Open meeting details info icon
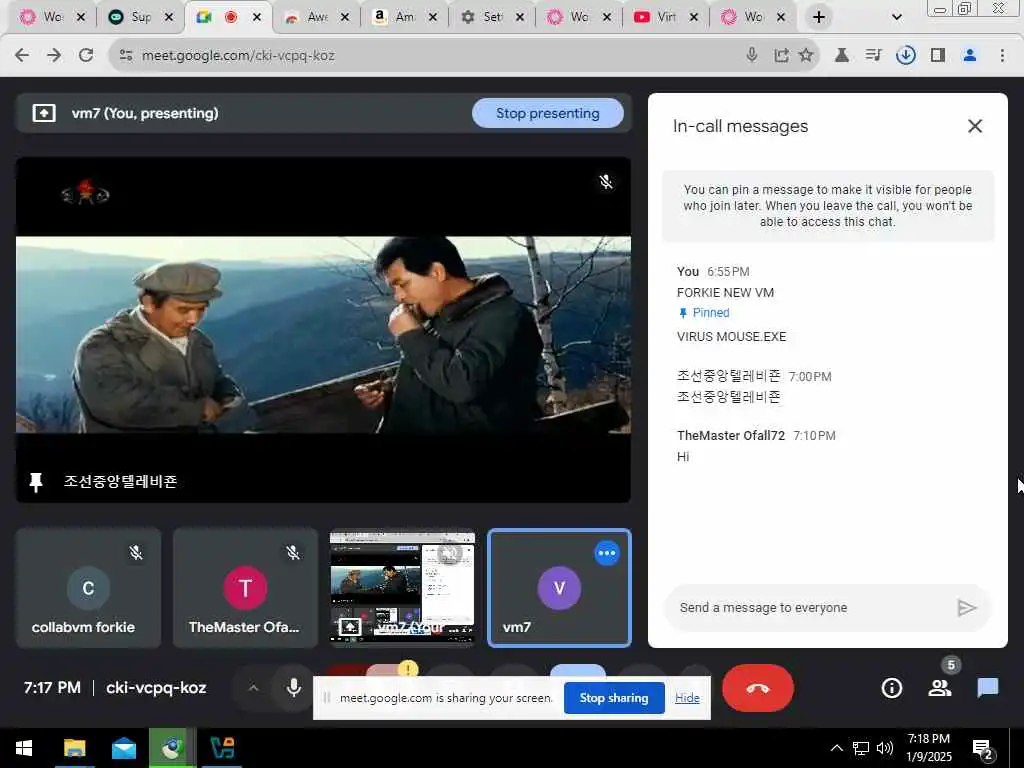1024x768 pixels. tap(891, 688)
